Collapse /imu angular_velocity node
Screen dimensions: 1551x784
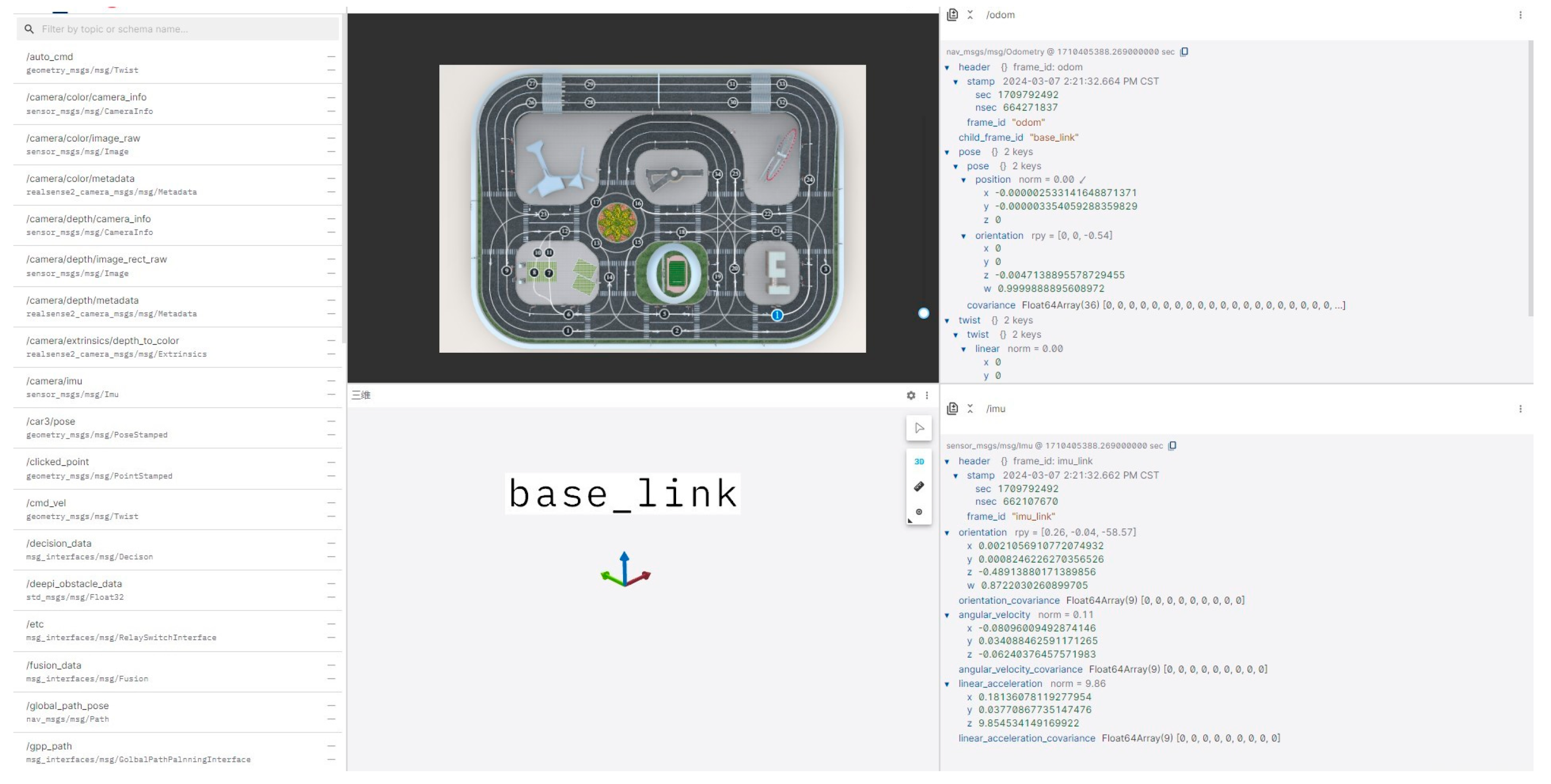[947, 615]
